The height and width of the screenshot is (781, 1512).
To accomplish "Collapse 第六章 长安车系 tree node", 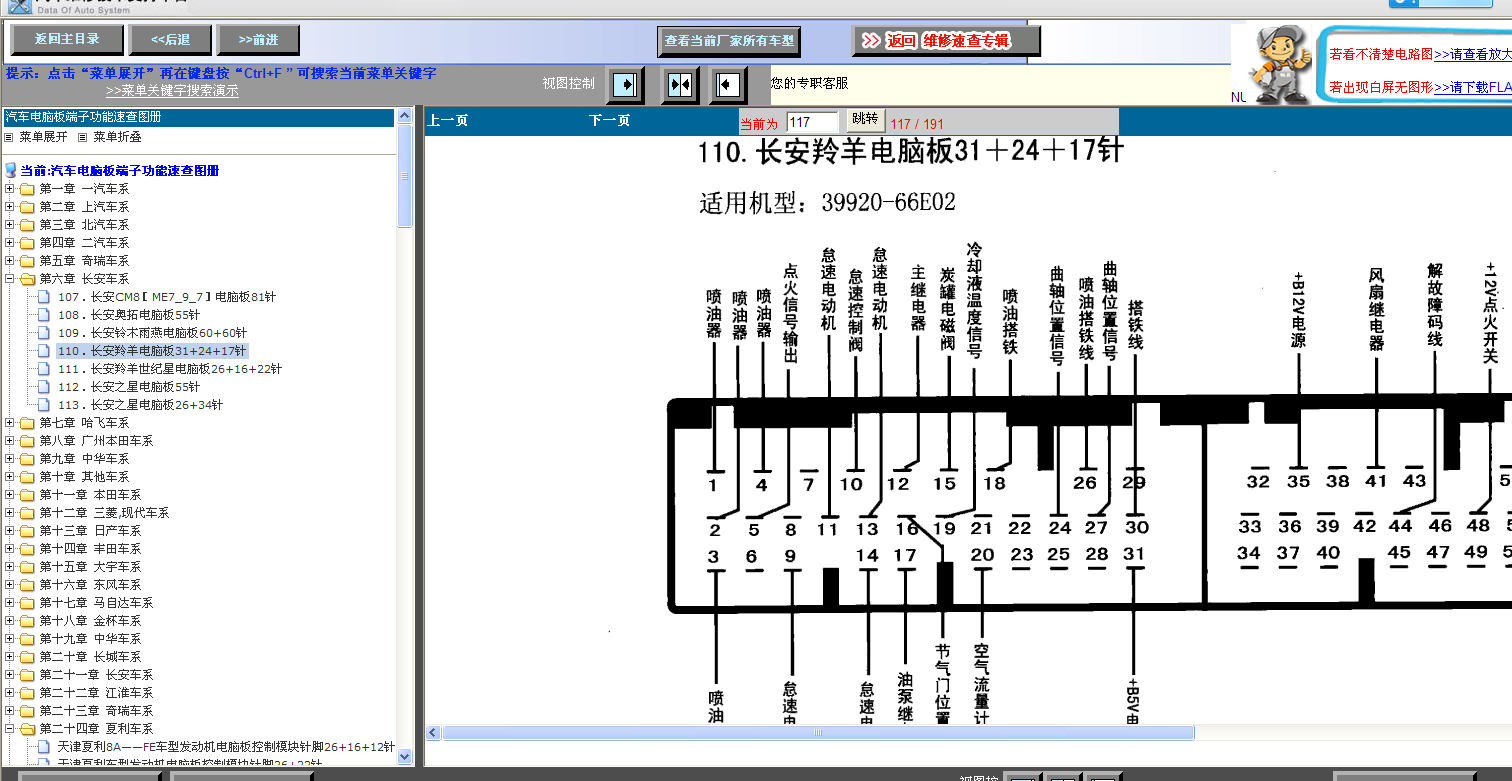I will click(x=10, y=279).
